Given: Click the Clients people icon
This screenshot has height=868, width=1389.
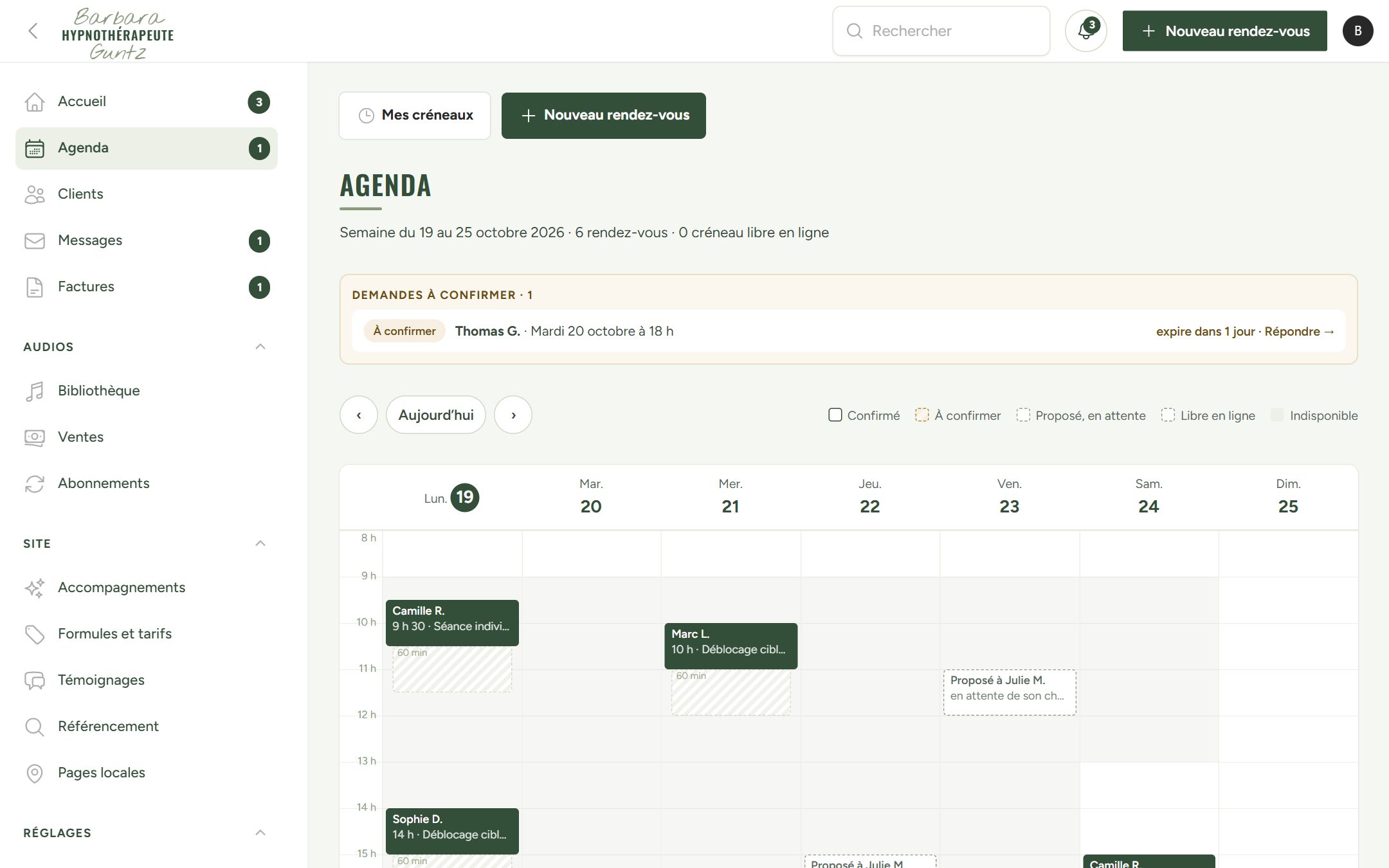Looking at the screenshot, I should coord(35,194).
